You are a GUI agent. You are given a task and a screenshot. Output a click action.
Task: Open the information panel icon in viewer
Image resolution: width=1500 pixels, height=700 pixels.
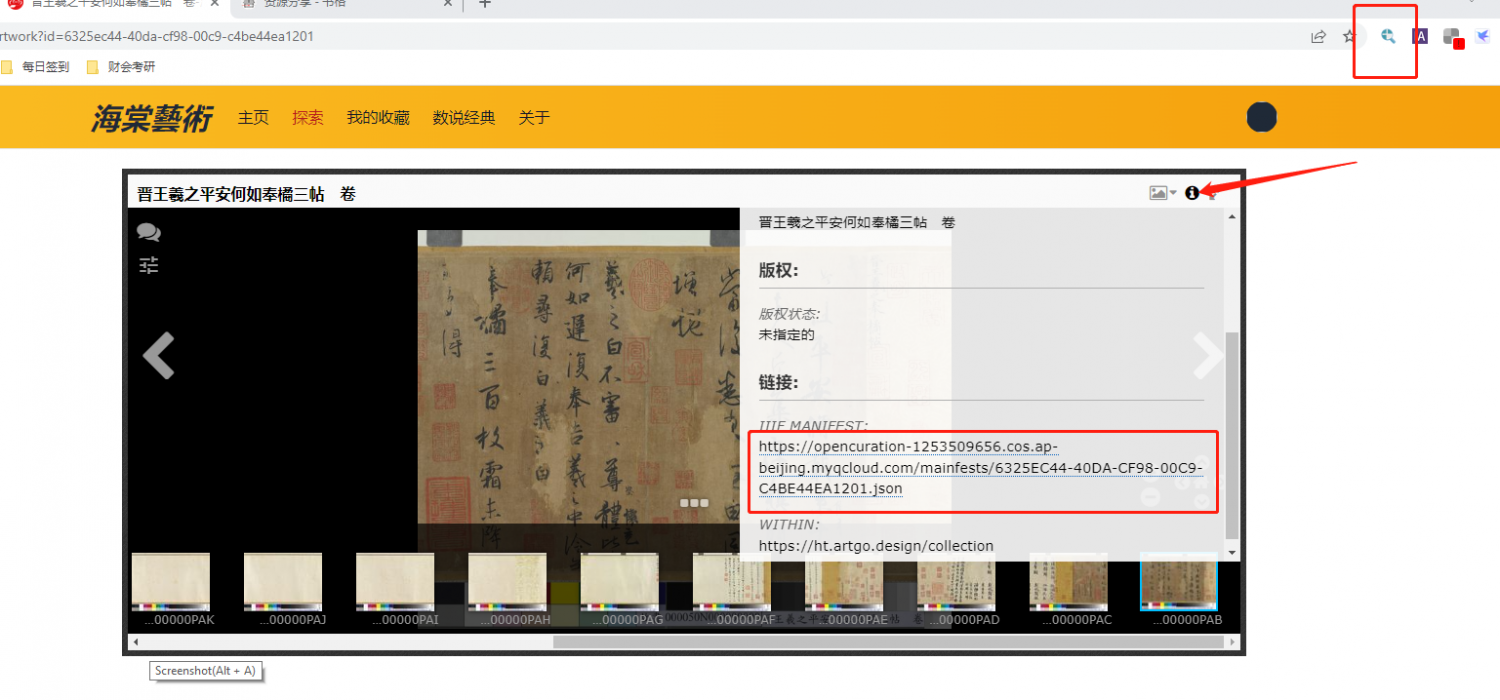1191,193
